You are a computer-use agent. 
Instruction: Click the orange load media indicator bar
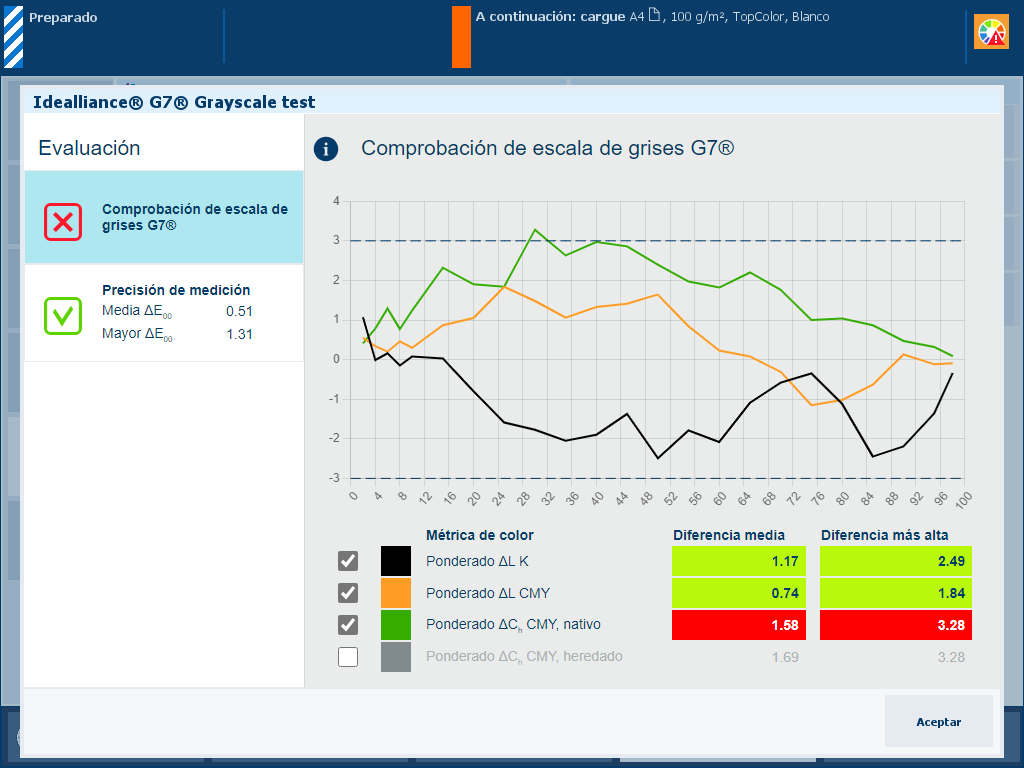coord(461,37)
